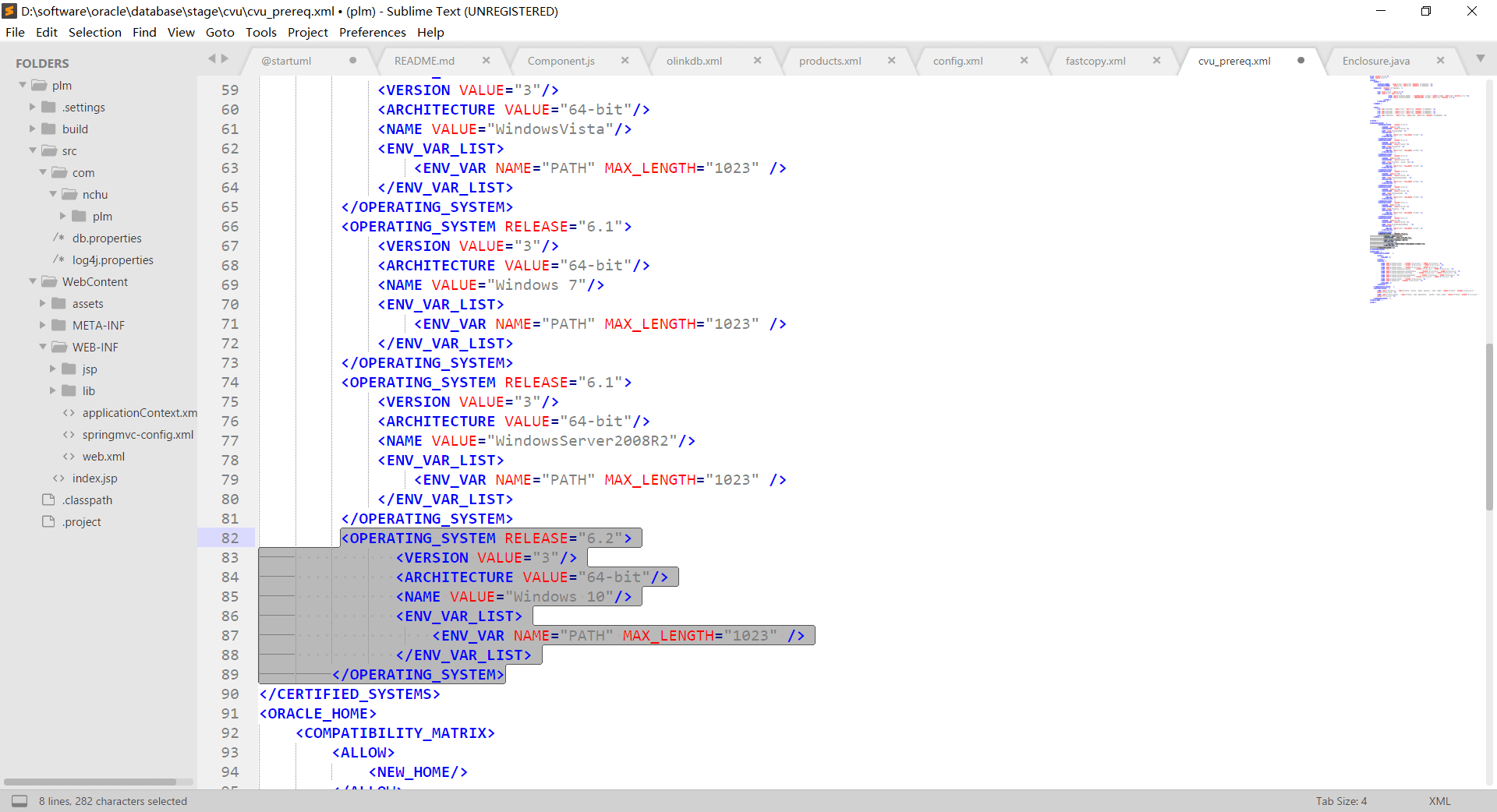This screenshot has width=1497, height=812.
Task: Collapse the src folder
Action: (33, 150)
